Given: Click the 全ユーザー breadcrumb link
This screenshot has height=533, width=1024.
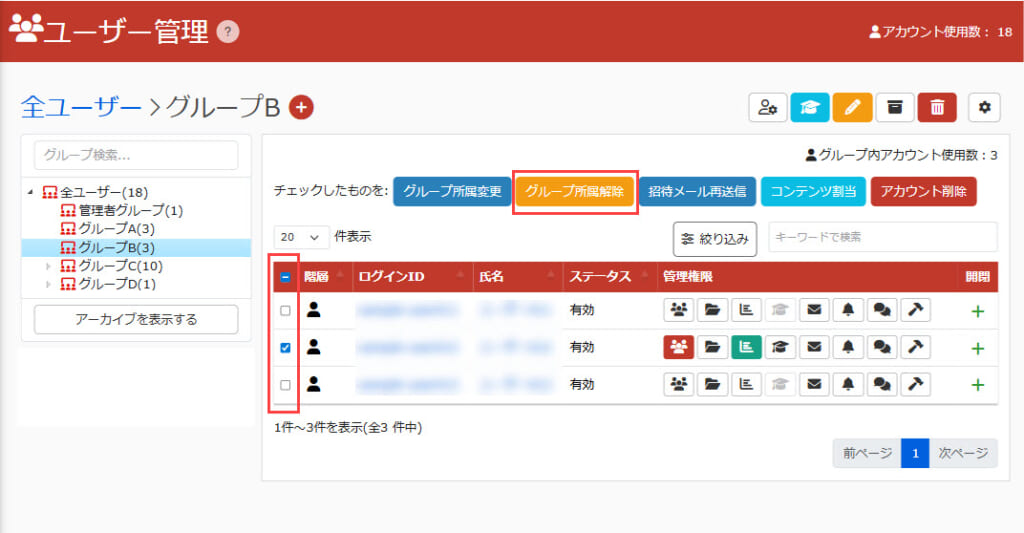Looking at the screenshot, I should point(81,107).
